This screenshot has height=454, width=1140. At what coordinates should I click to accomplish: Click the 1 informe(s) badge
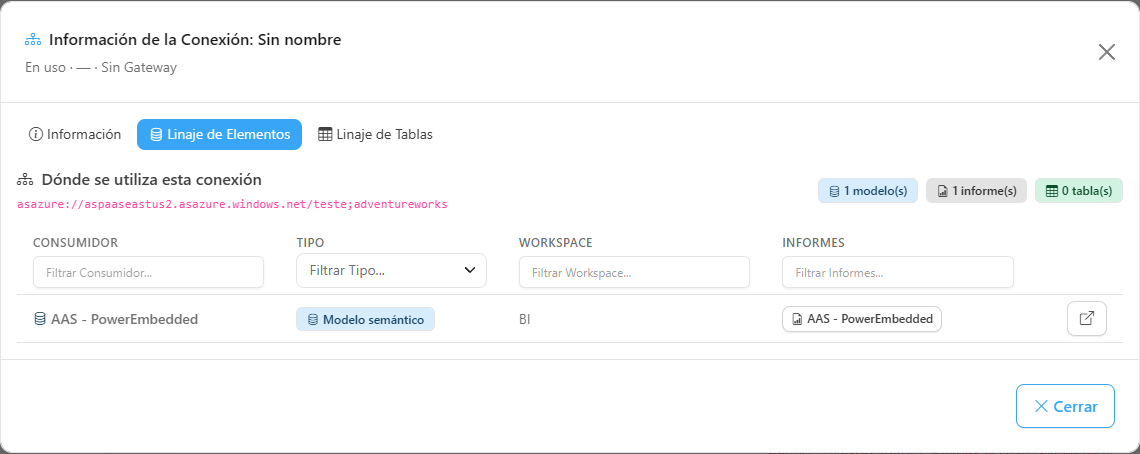[x=976, y=191]
